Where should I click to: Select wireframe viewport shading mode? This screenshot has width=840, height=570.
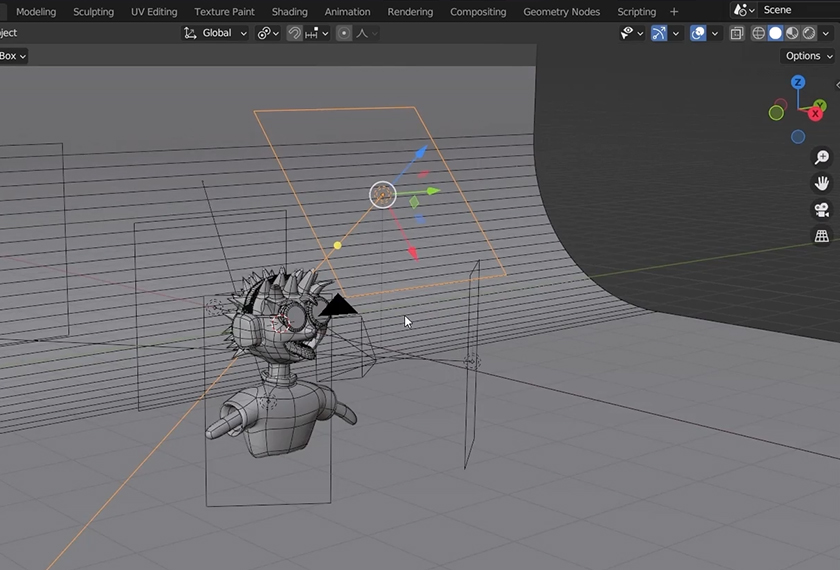pyautogui.click(x=759, y=33)
